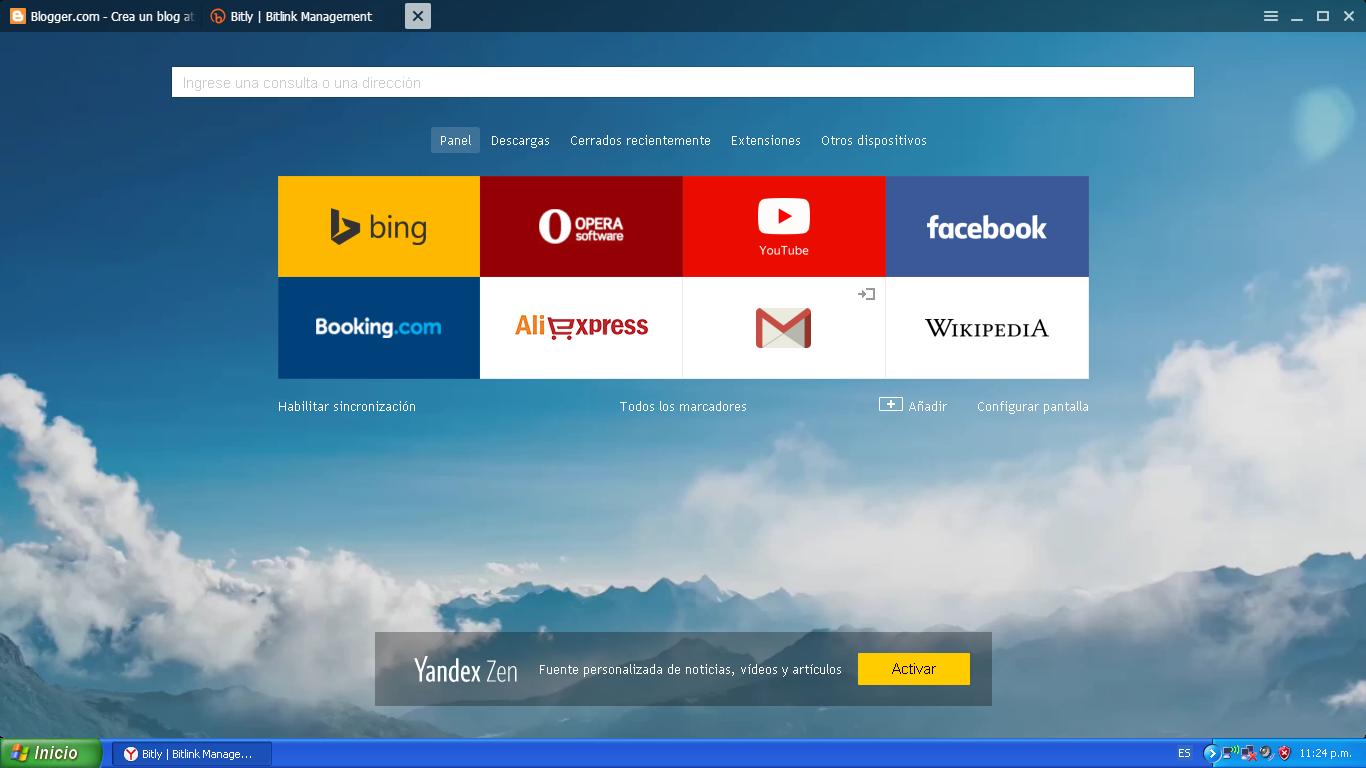Image resolution: width=1366 pixels, height=768 pixels.
Task: Open the browser hamburger menu
Action: pyautogui.click(x=1270, y=16)
